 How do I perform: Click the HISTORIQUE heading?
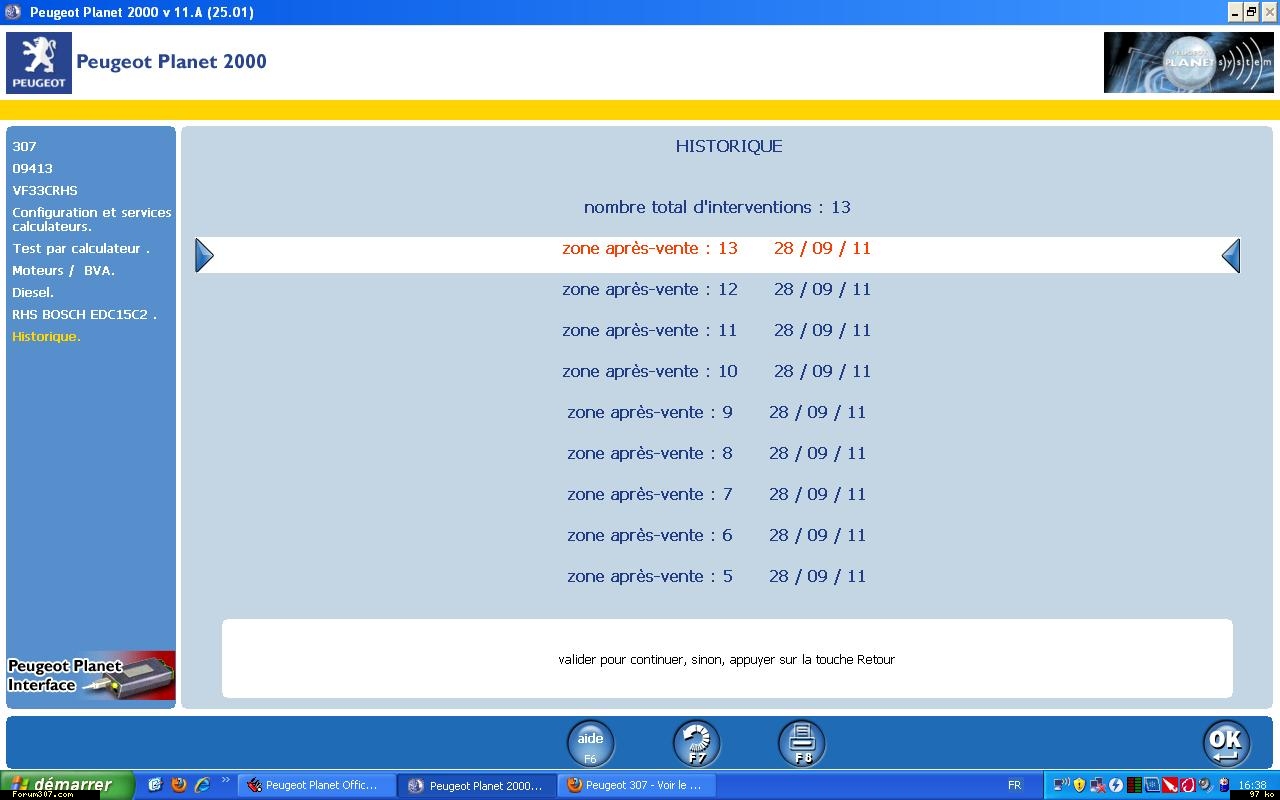coord(729,146)
